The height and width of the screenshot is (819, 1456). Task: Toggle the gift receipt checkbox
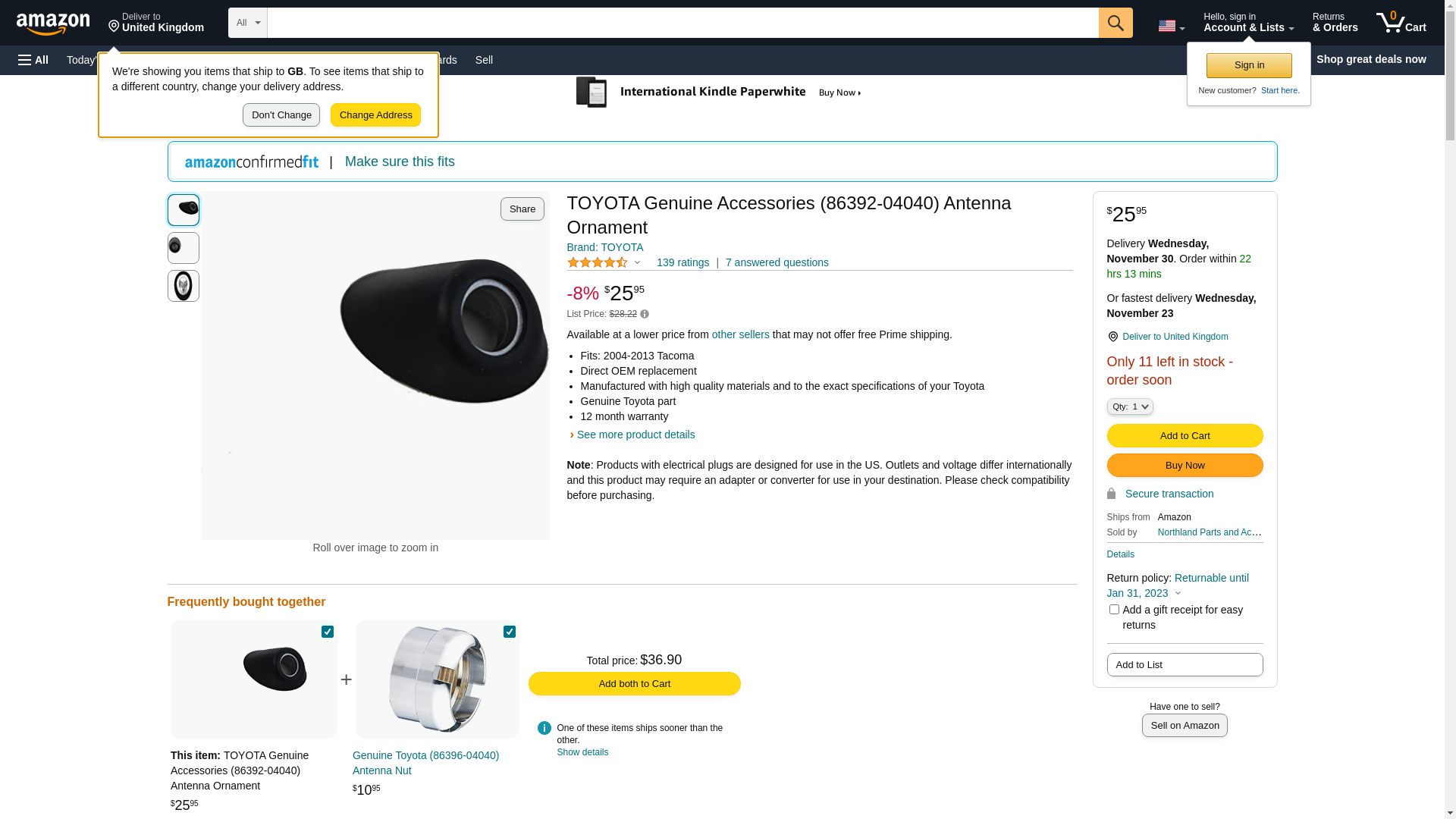coord(1114,610)
